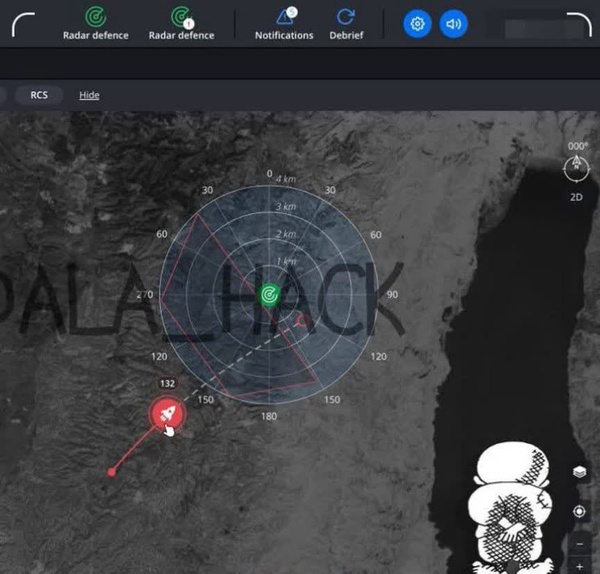
Task: Click the red trajectory origin dot
Action: click(x=111, y=472)
